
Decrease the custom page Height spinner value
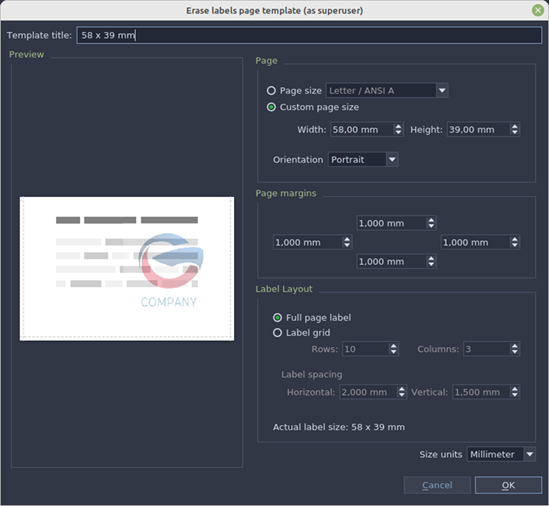click(514, 133)
